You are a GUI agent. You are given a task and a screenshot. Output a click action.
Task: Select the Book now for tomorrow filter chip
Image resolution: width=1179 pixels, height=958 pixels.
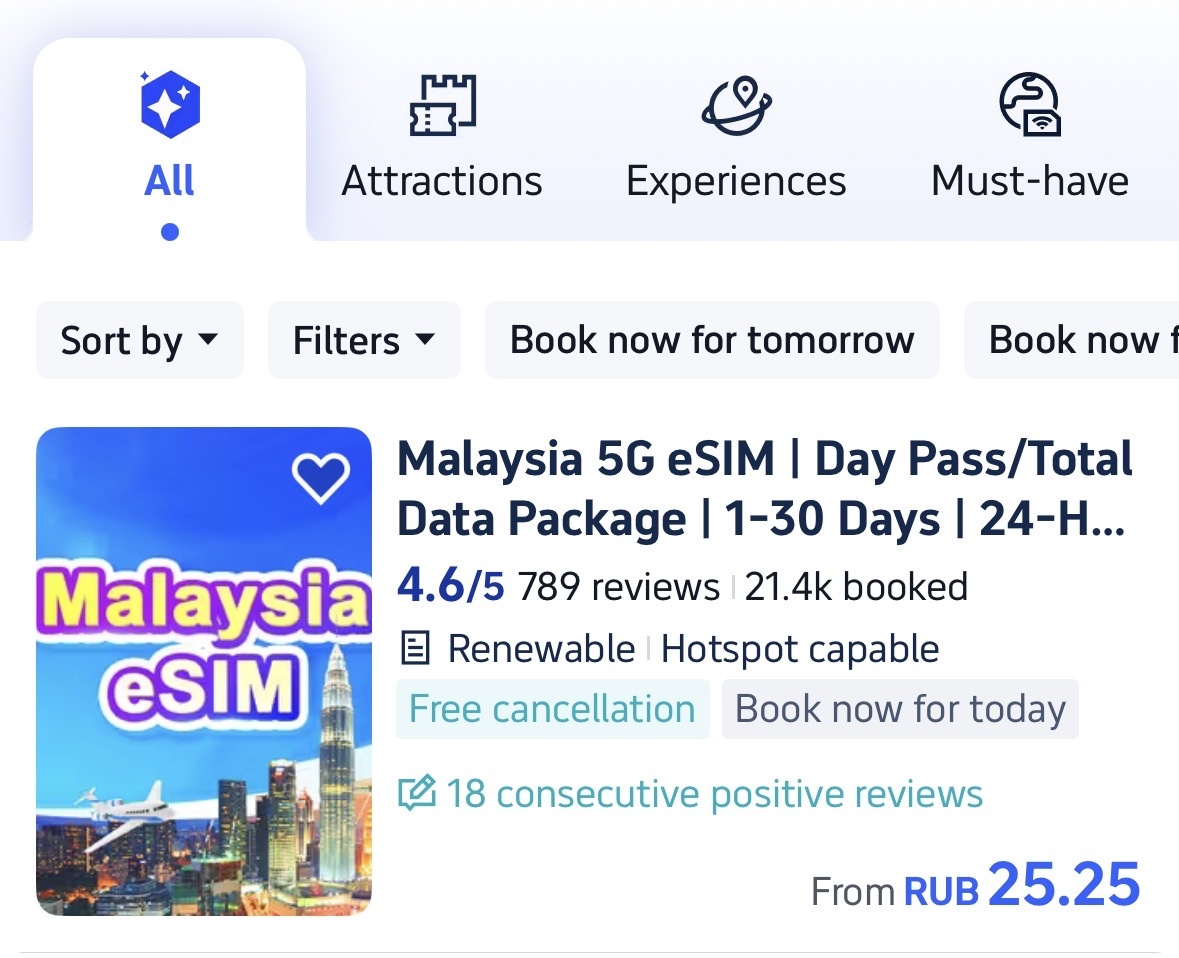pyautogui.click(x=711, y=340)
